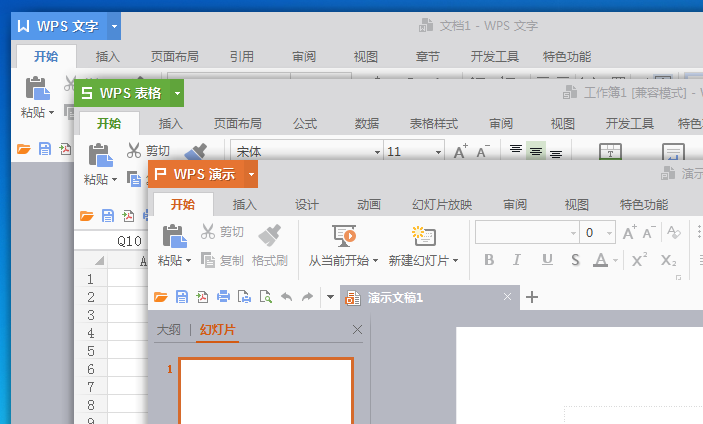Decrease font size in WPS 演示
Screen dimensions: 703x424
tap(649, 232)
